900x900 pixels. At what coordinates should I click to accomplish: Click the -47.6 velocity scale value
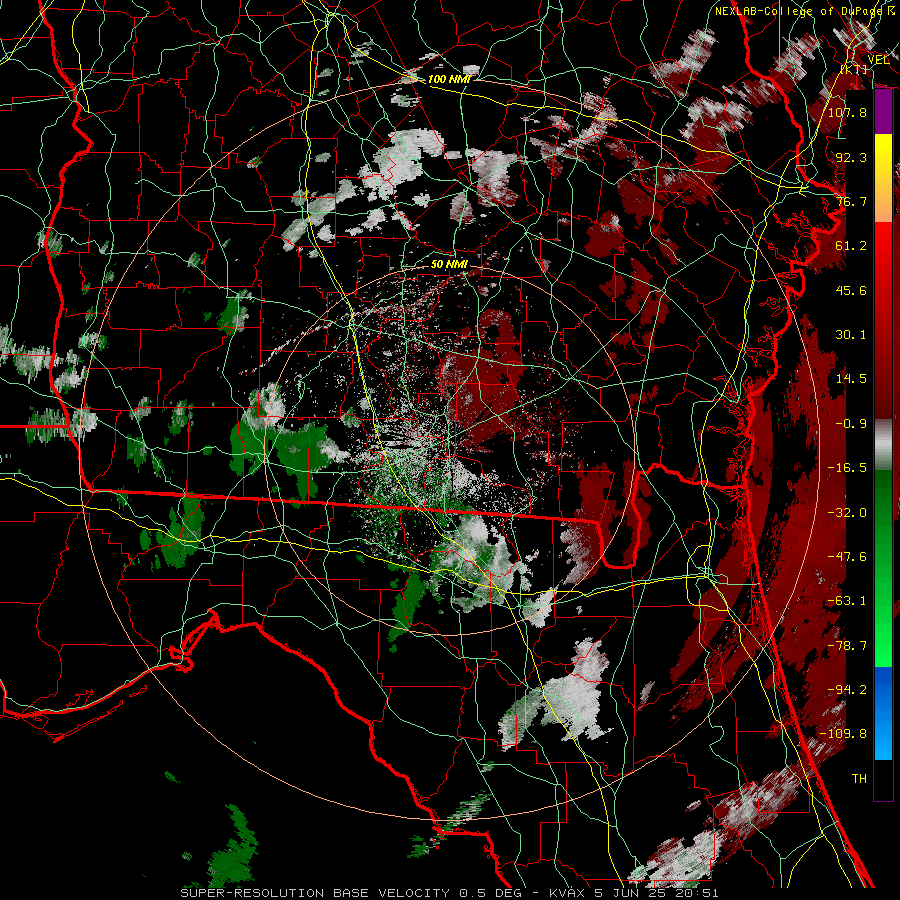(847, 557)
